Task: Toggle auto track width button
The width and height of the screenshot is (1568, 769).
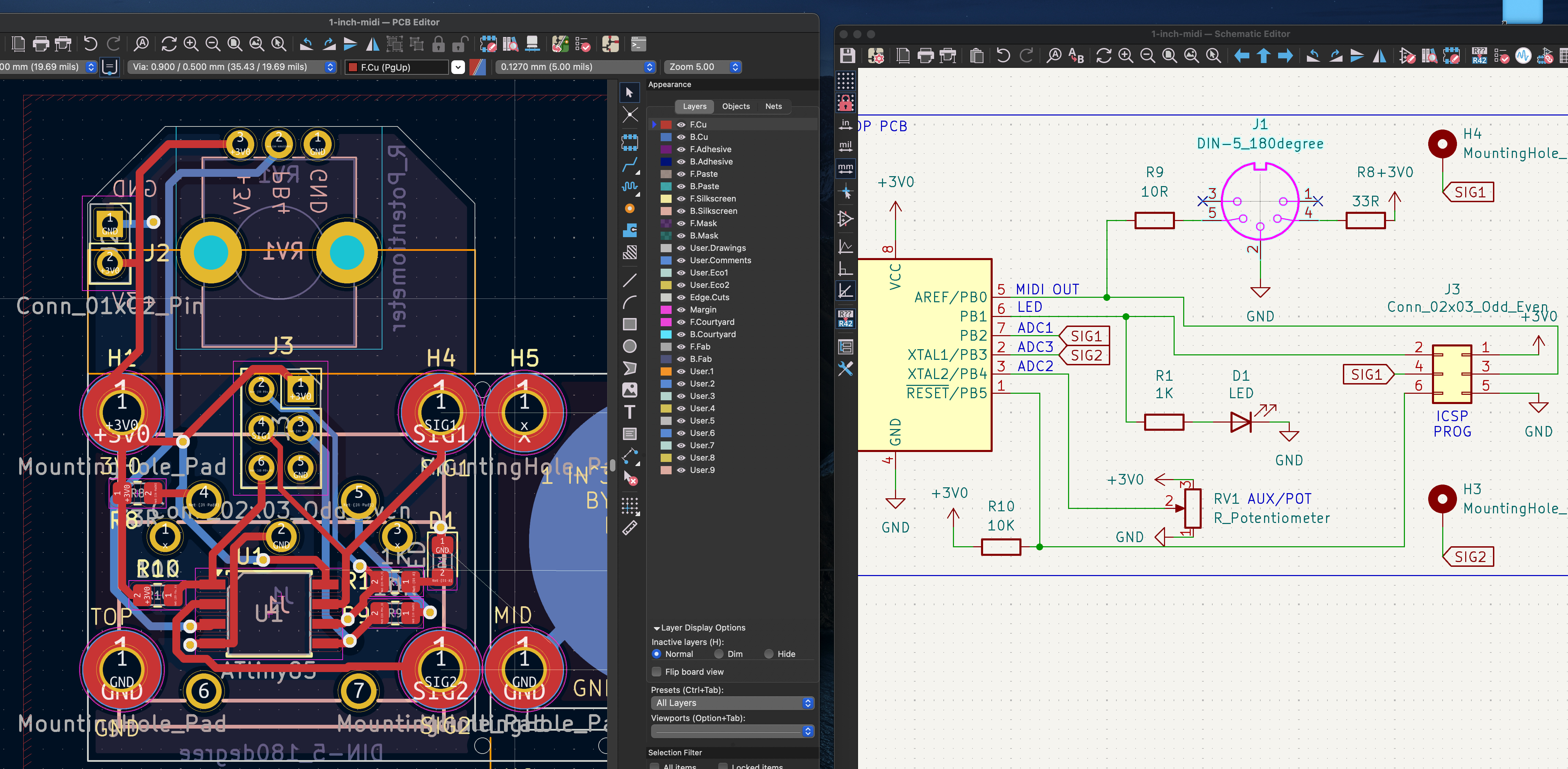Action: click(x=110, y=67)
